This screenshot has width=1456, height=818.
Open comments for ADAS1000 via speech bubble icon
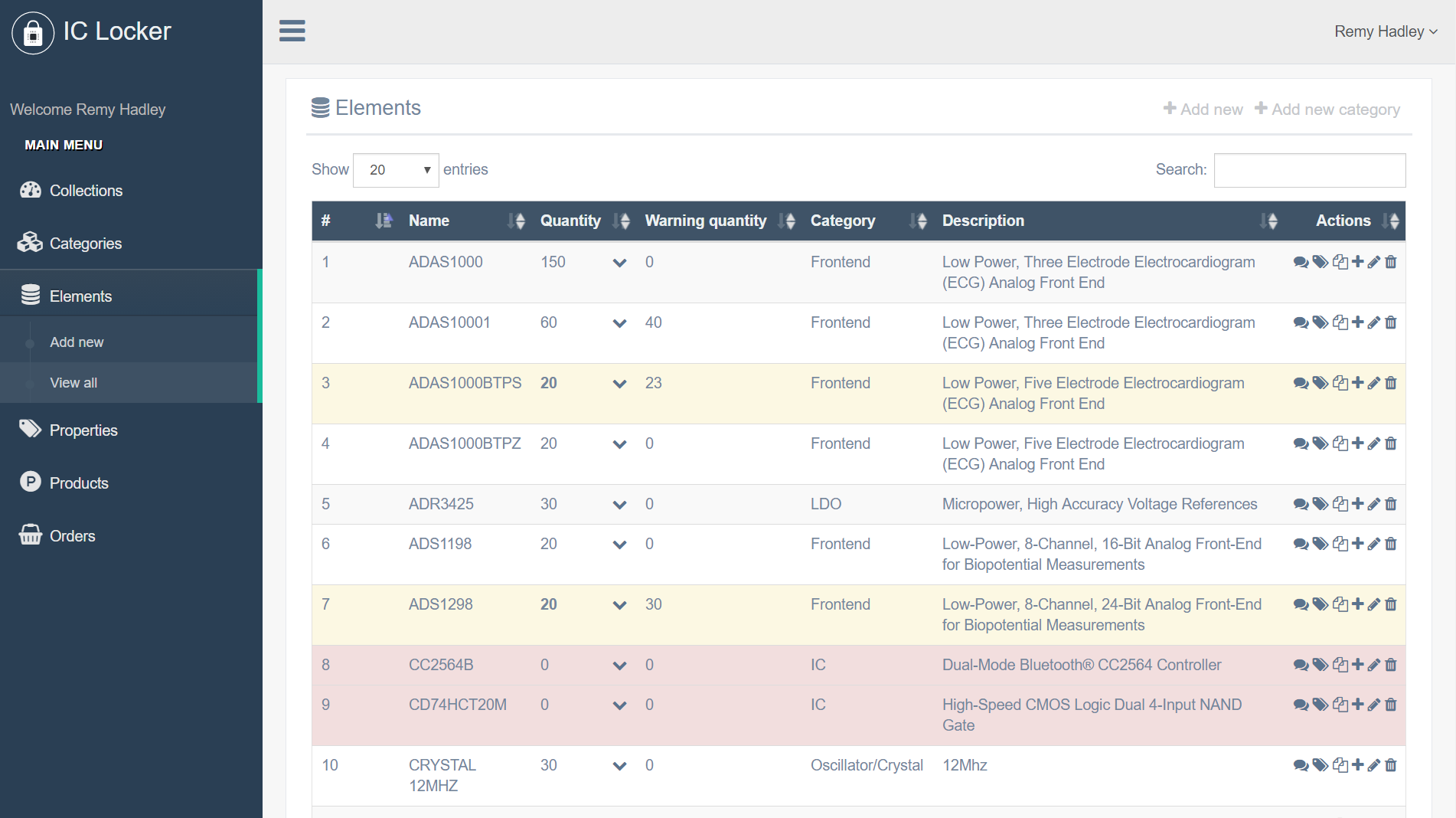point(1301,262)
